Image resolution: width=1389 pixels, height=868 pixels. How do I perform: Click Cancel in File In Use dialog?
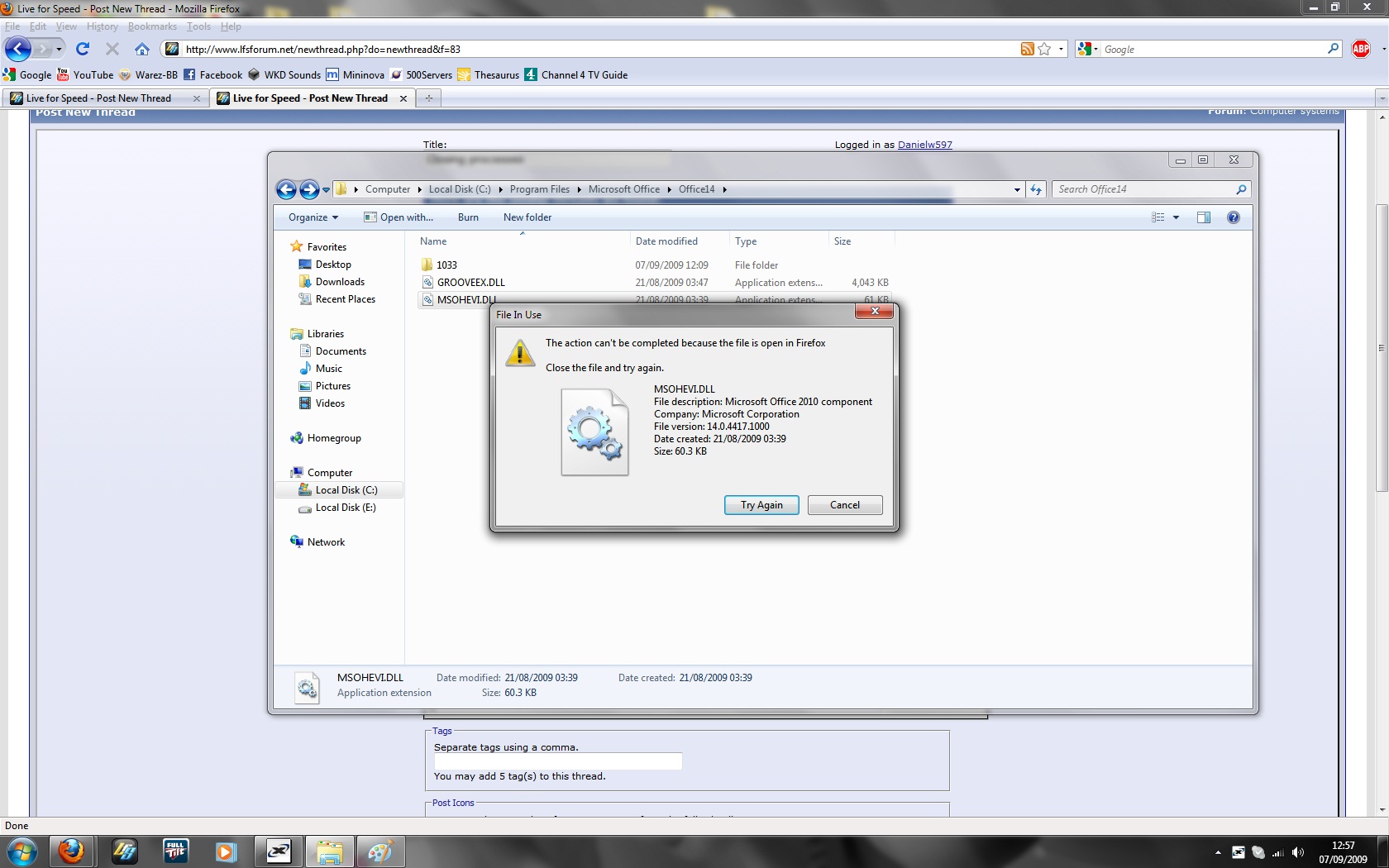pyautogui.click(x=845, y=505)
